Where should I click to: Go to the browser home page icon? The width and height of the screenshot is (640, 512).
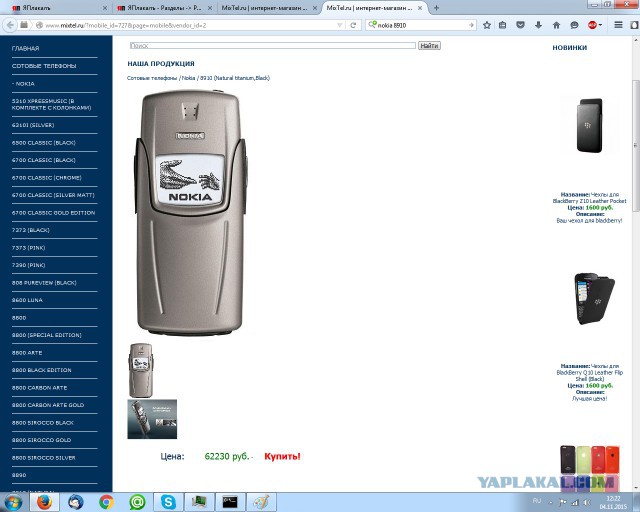(x=556, y=25)
